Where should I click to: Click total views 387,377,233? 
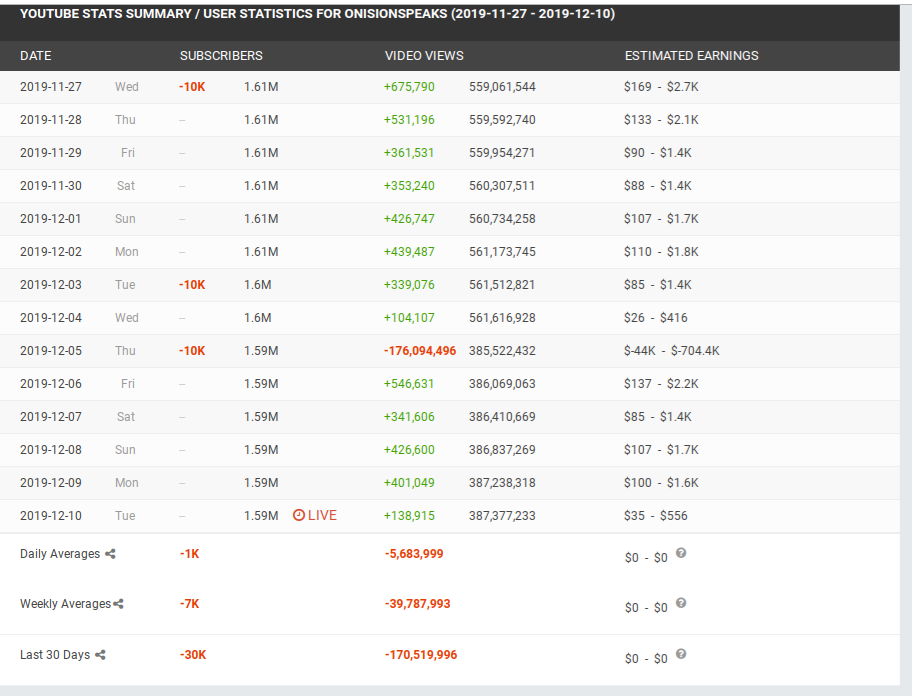(x=502, y=516)
